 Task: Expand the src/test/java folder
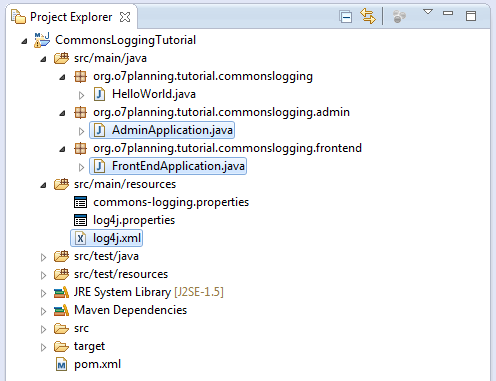pos(43,257)
